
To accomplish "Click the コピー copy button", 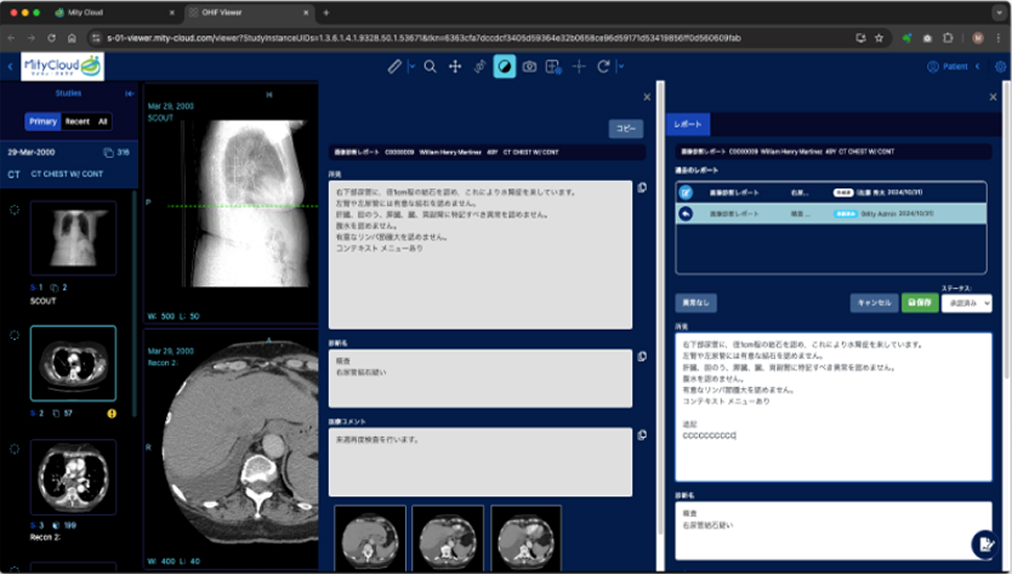I will point(625,128).
